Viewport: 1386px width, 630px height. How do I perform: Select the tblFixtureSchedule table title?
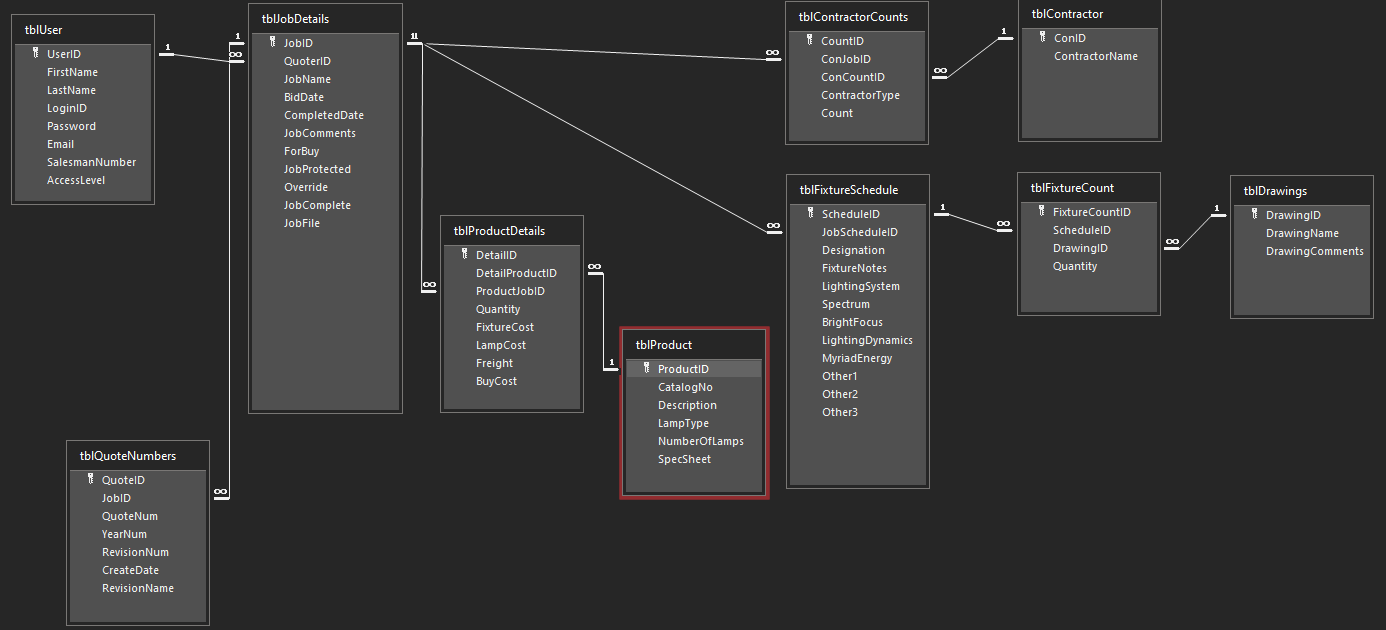click(x=849, y=190)
